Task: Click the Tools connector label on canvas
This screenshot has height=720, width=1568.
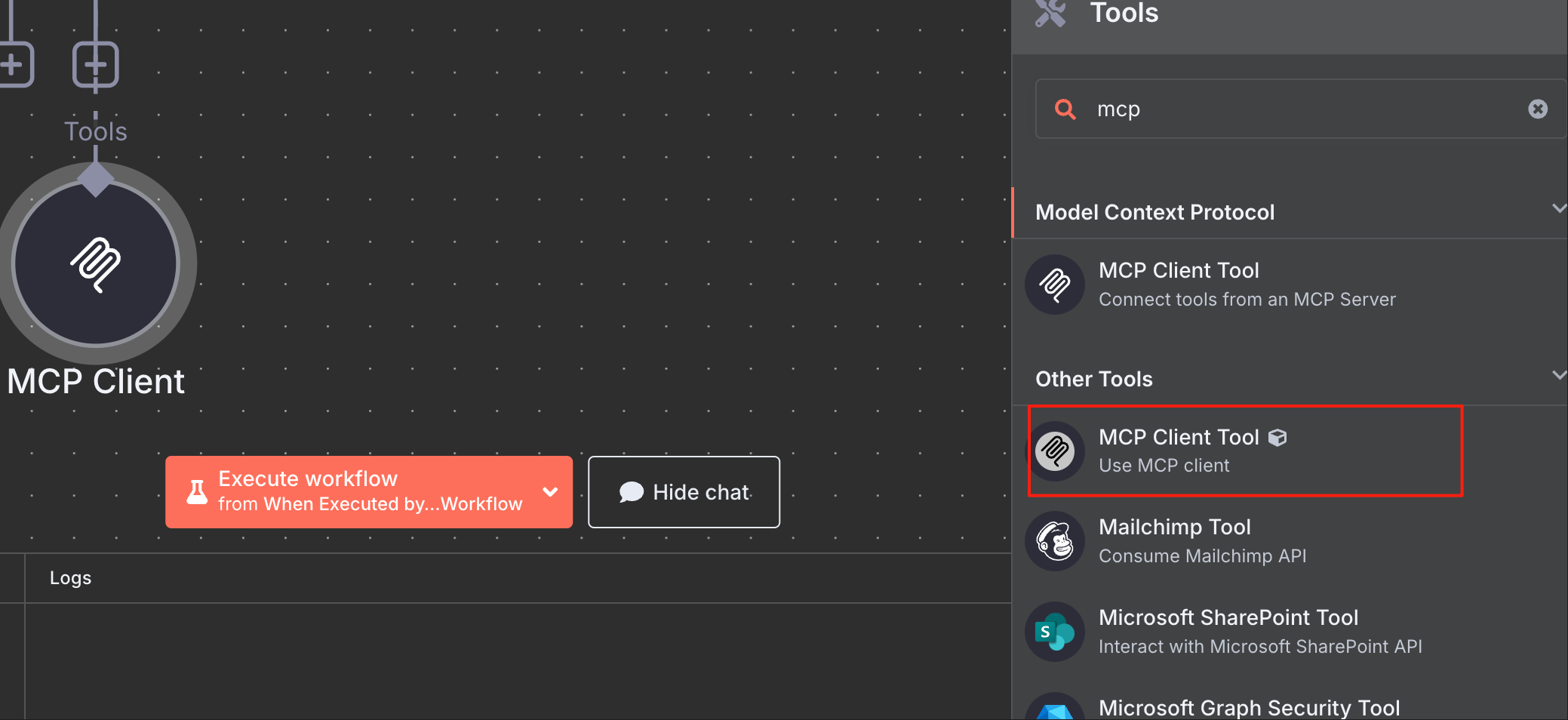Action: [x=96, y=131]
